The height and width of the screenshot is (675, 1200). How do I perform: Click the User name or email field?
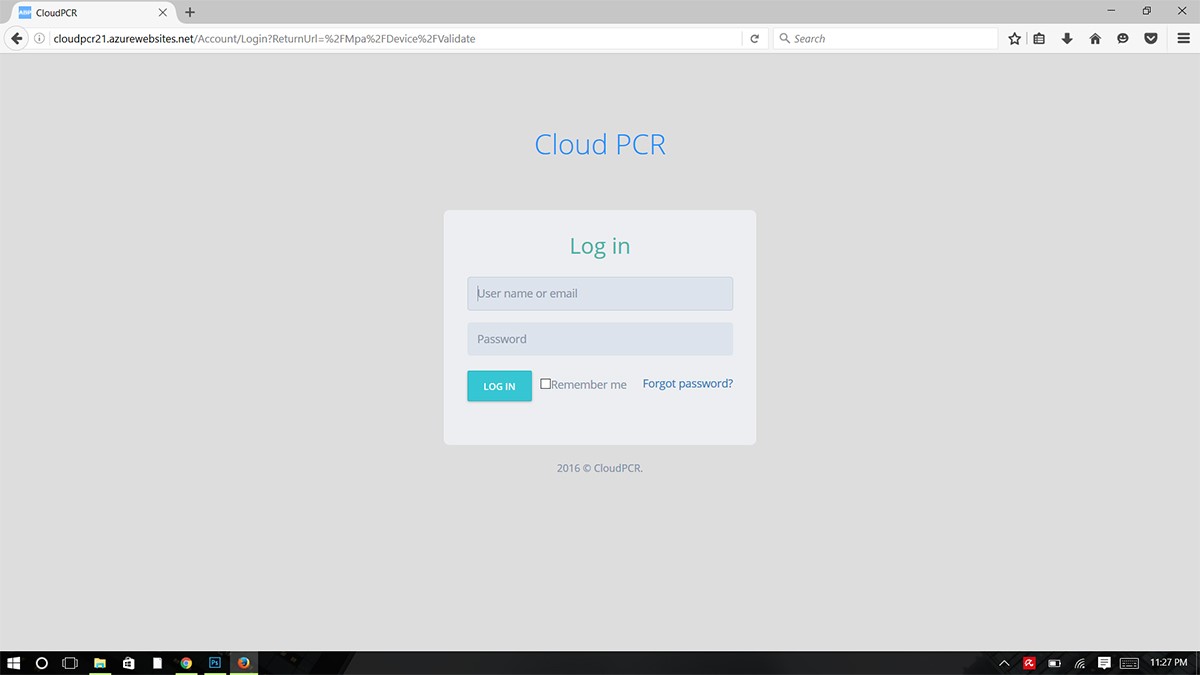(600, 294)
